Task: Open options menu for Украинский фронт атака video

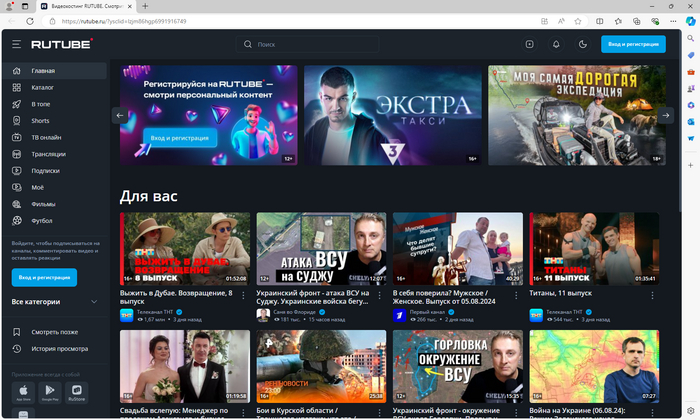Action: (x=379, y=295)
